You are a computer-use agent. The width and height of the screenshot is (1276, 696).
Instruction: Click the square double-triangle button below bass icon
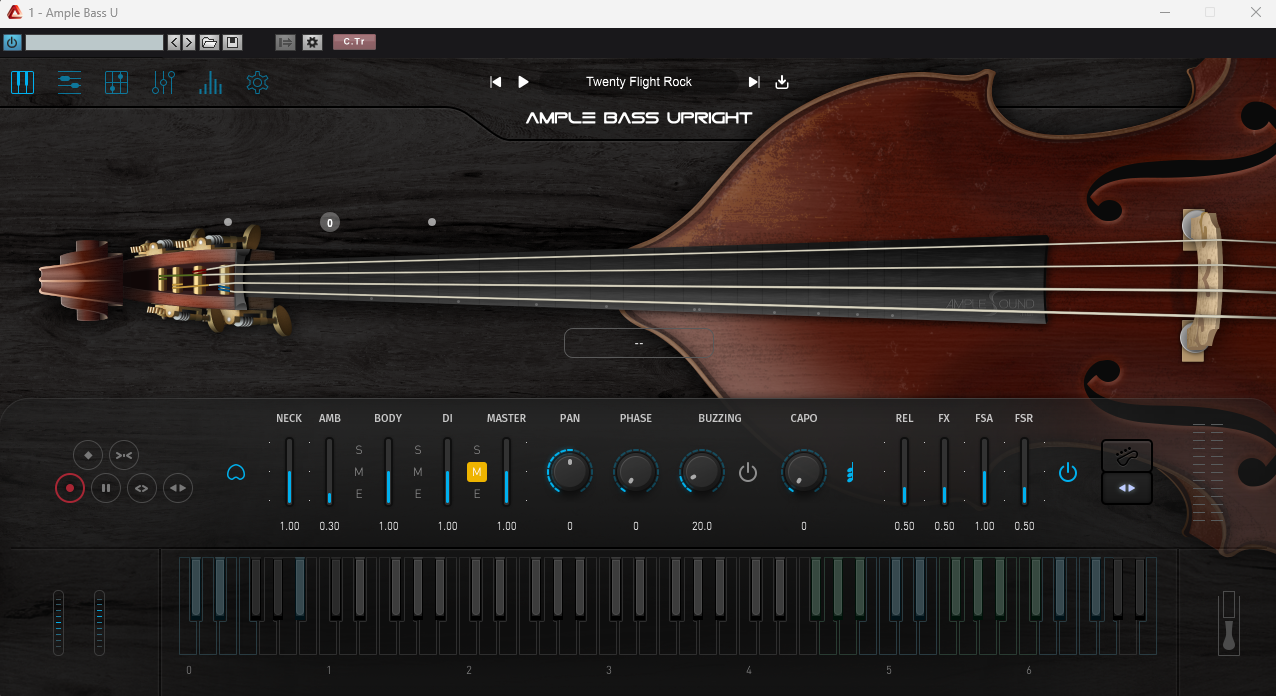tap(1127, 488)
